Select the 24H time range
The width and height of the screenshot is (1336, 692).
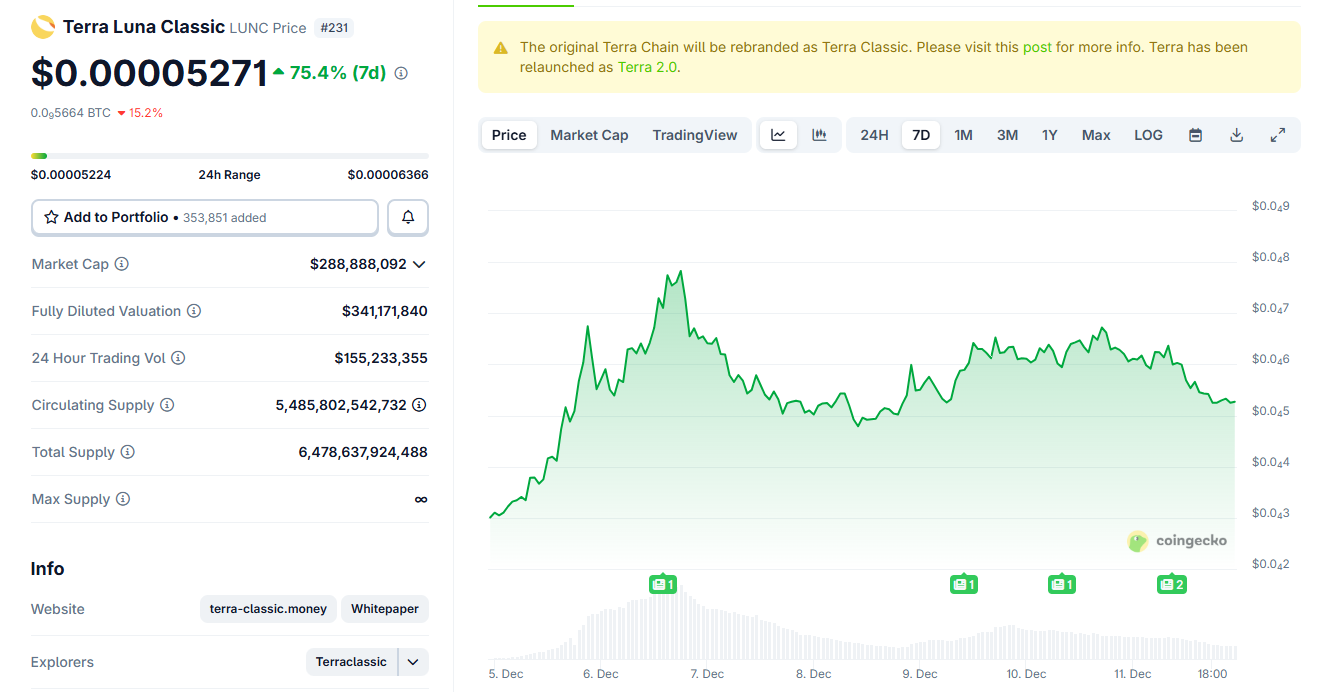(874, 135)
